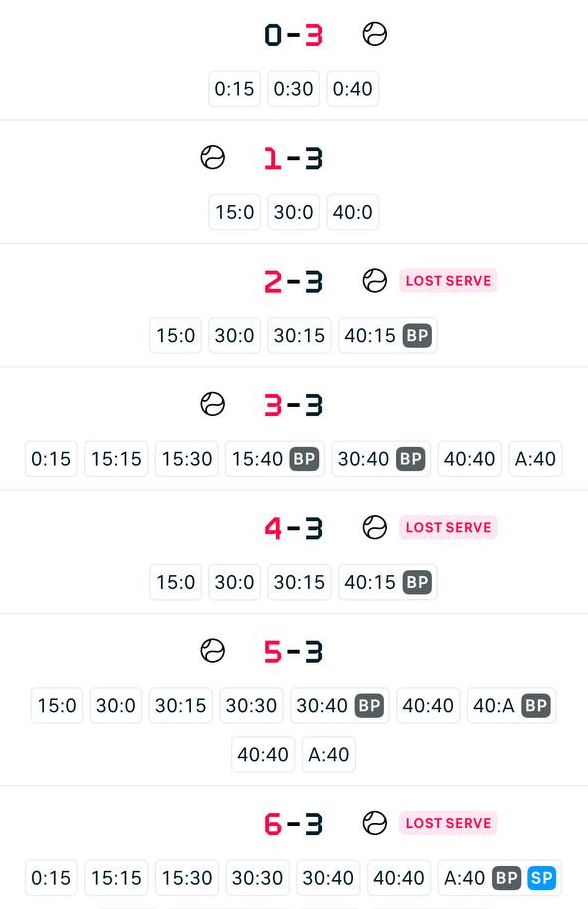The height and width of the screenshot is (909, 588).
Task: Click the 5-3 game score heading
Action: point(293,652)
